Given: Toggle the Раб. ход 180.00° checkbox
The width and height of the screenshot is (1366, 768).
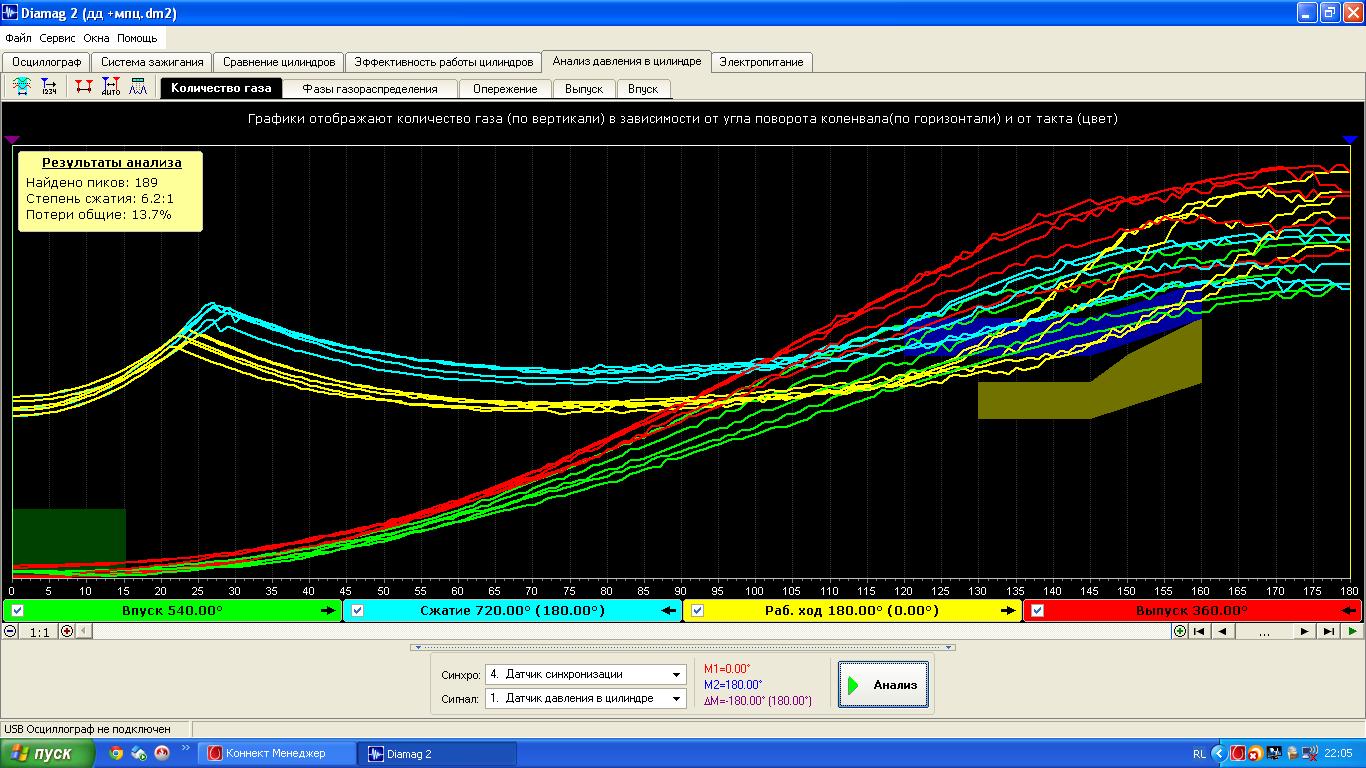Looking at the screenshot, I should (698, 611).
